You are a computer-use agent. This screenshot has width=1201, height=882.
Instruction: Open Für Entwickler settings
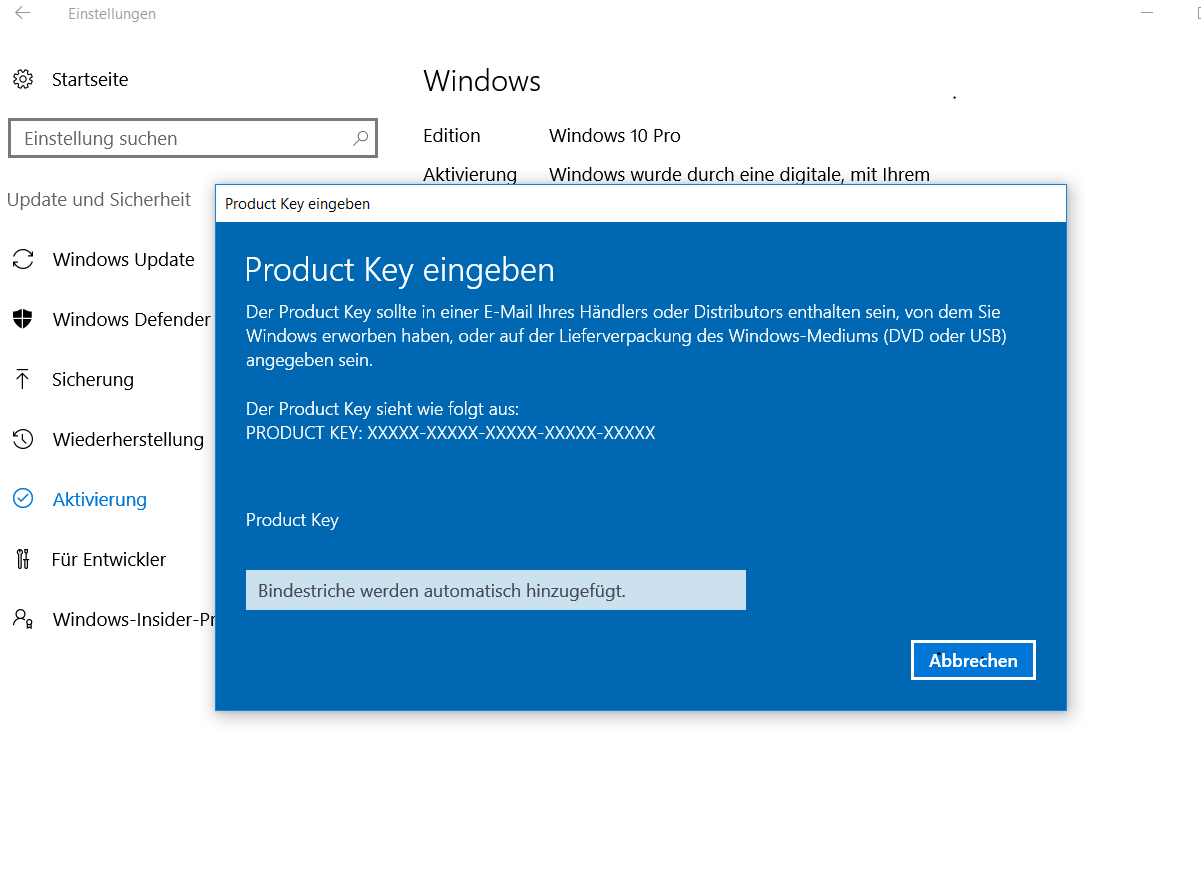tap(109, 559)
